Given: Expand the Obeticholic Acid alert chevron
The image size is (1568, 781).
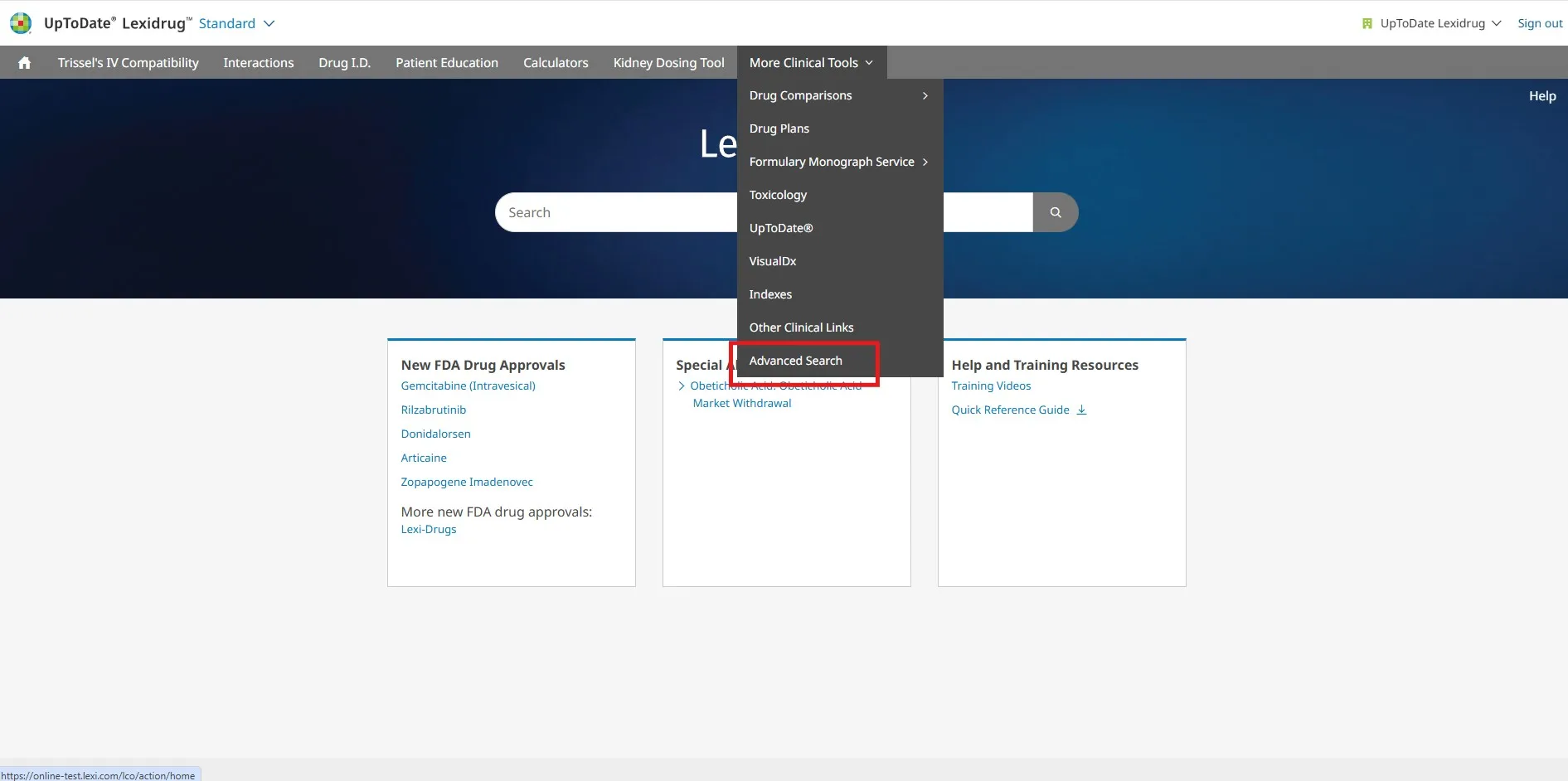Looking at the screenshot, I should (682, 386).
